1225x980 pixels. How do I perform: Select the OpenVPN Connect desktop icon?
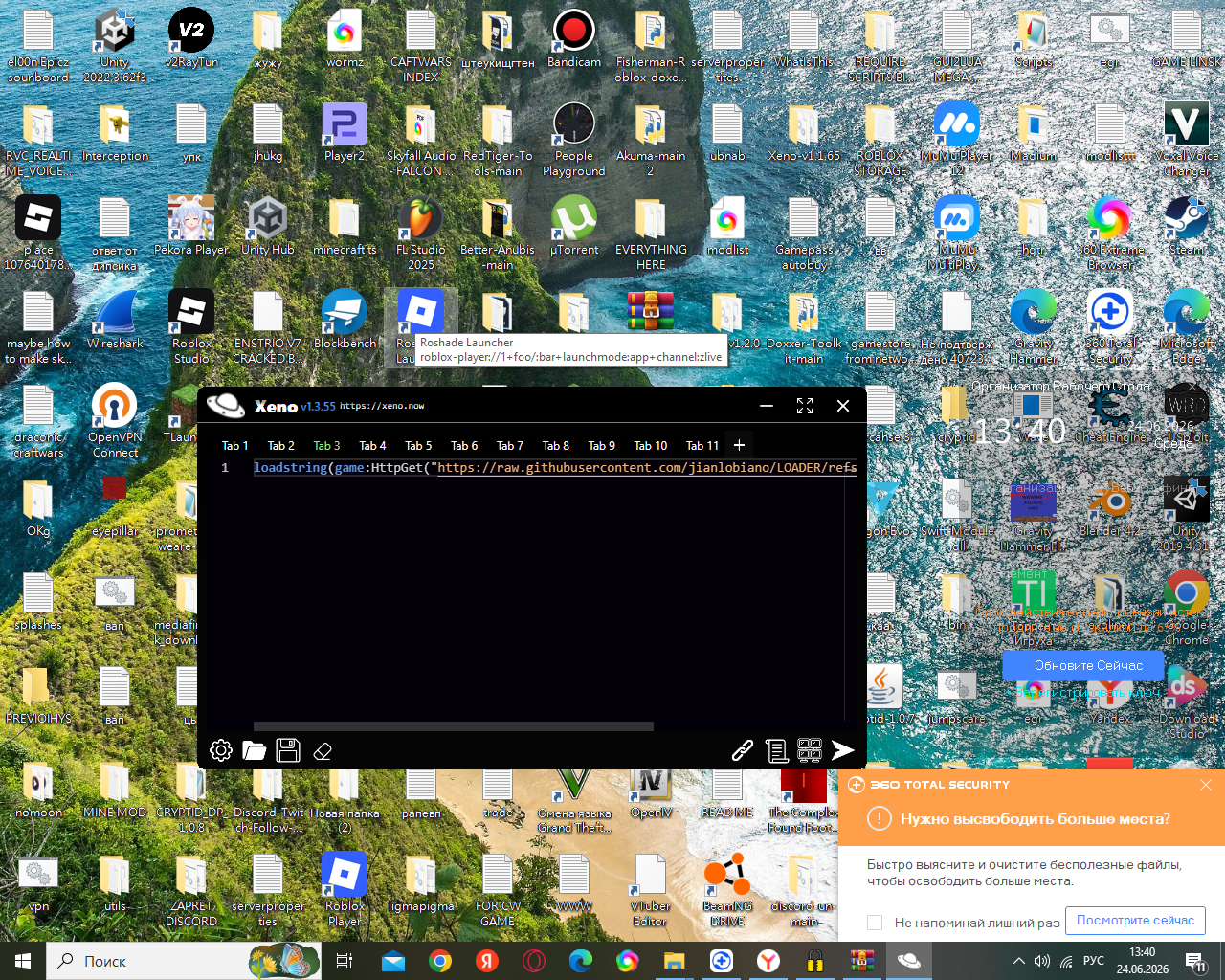(115, 422)
